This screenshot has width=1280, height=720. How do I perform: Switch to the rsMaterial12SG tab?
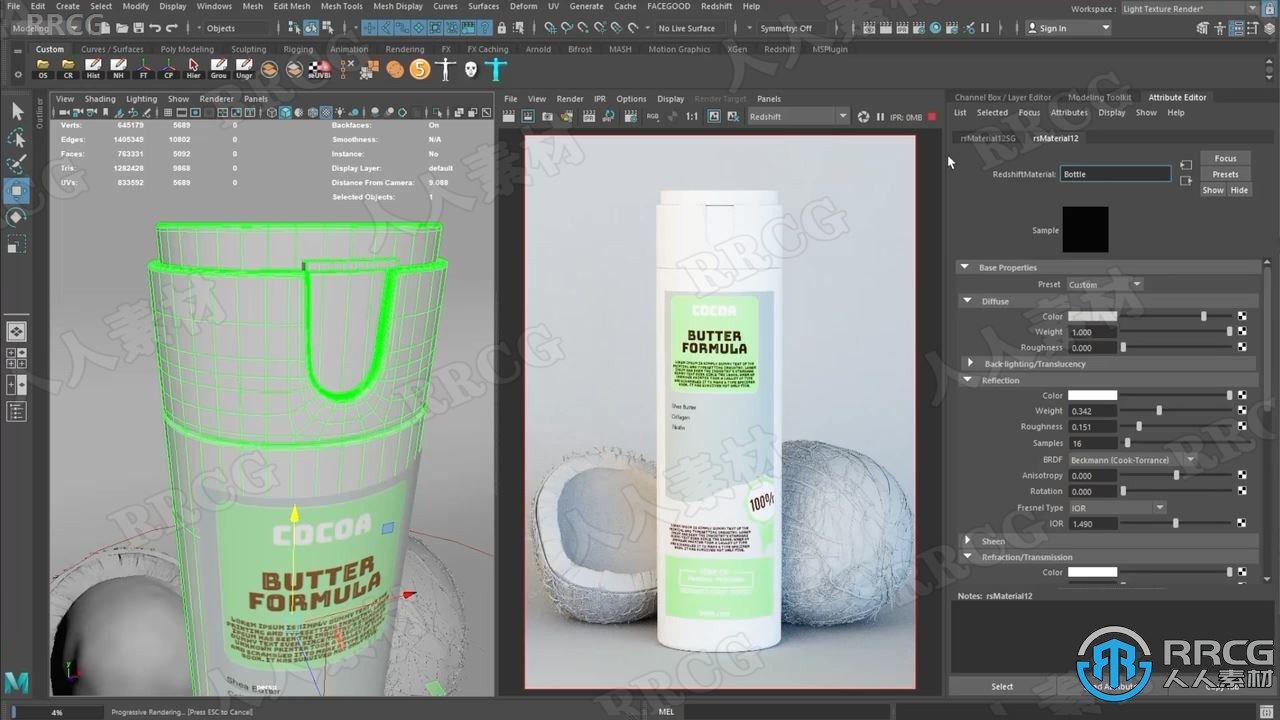pos(988,138)
